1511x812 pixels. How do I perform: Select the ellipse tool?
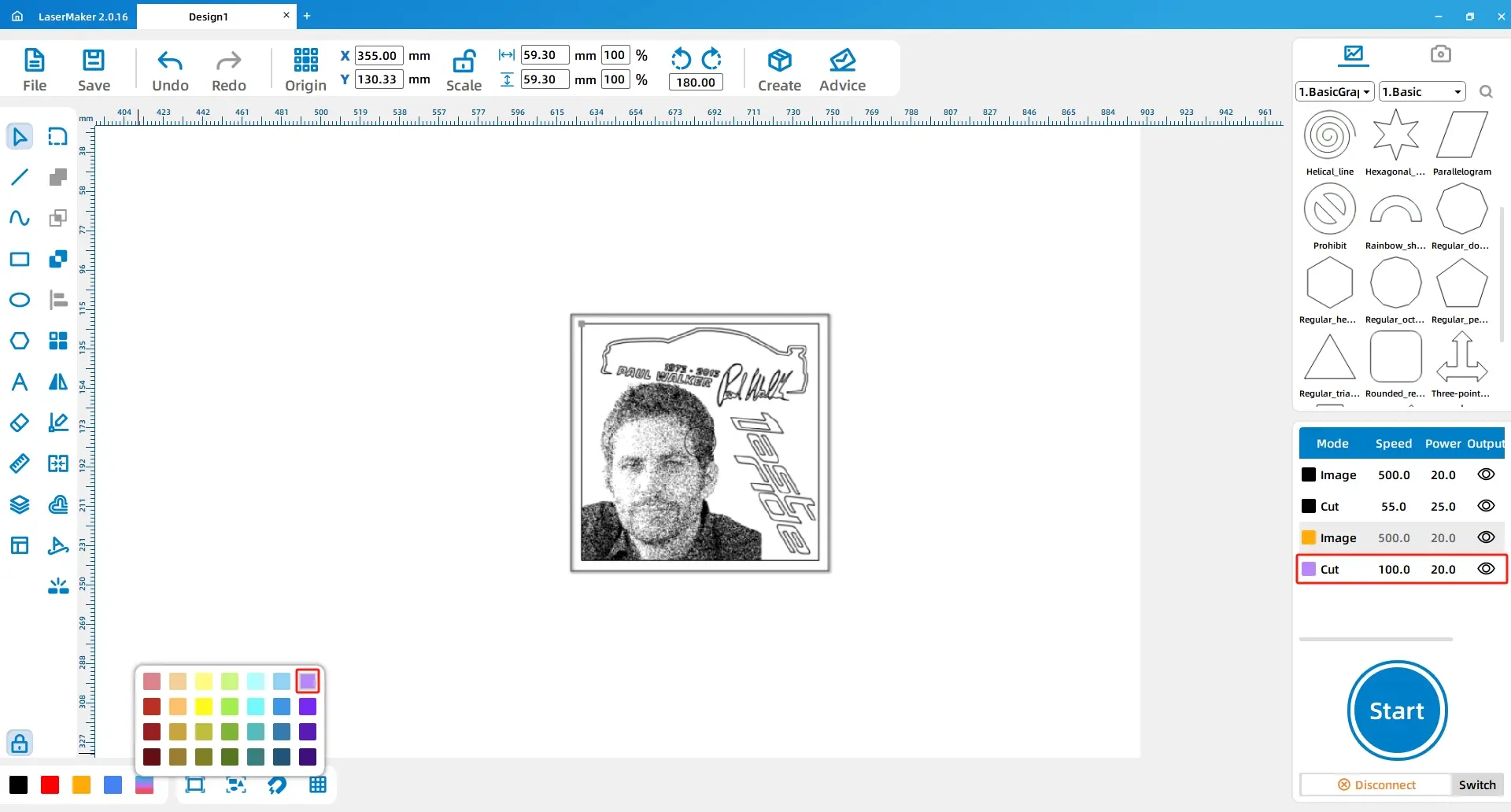point(20,300)
